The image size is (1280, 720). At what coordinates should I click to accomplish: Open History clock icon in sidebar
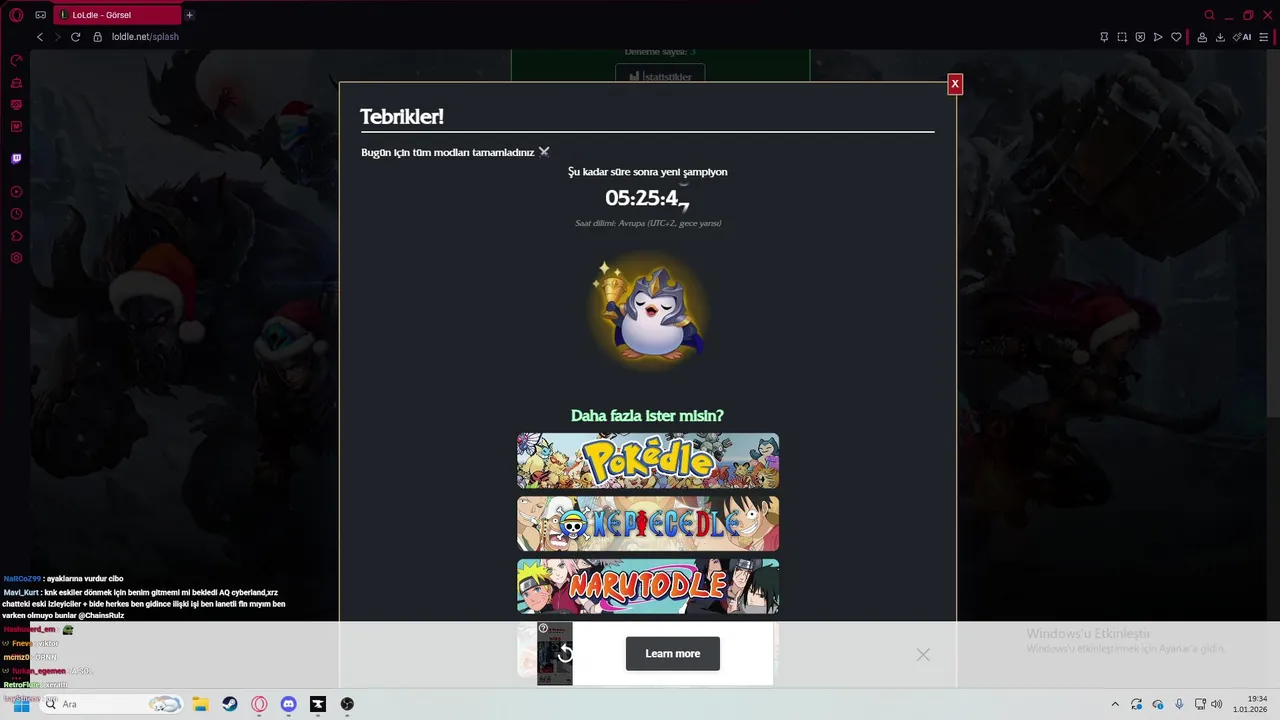coord(16,214)
